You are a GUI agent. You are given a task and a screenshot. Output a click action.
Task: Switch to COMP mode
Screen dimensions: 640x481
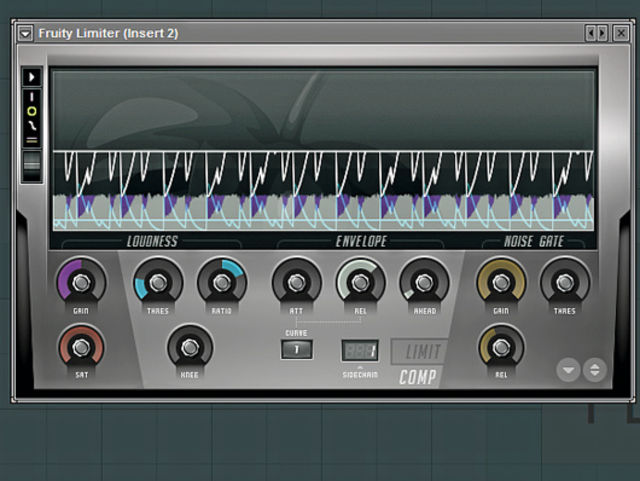pyautogui.click(x=418, y=377)
